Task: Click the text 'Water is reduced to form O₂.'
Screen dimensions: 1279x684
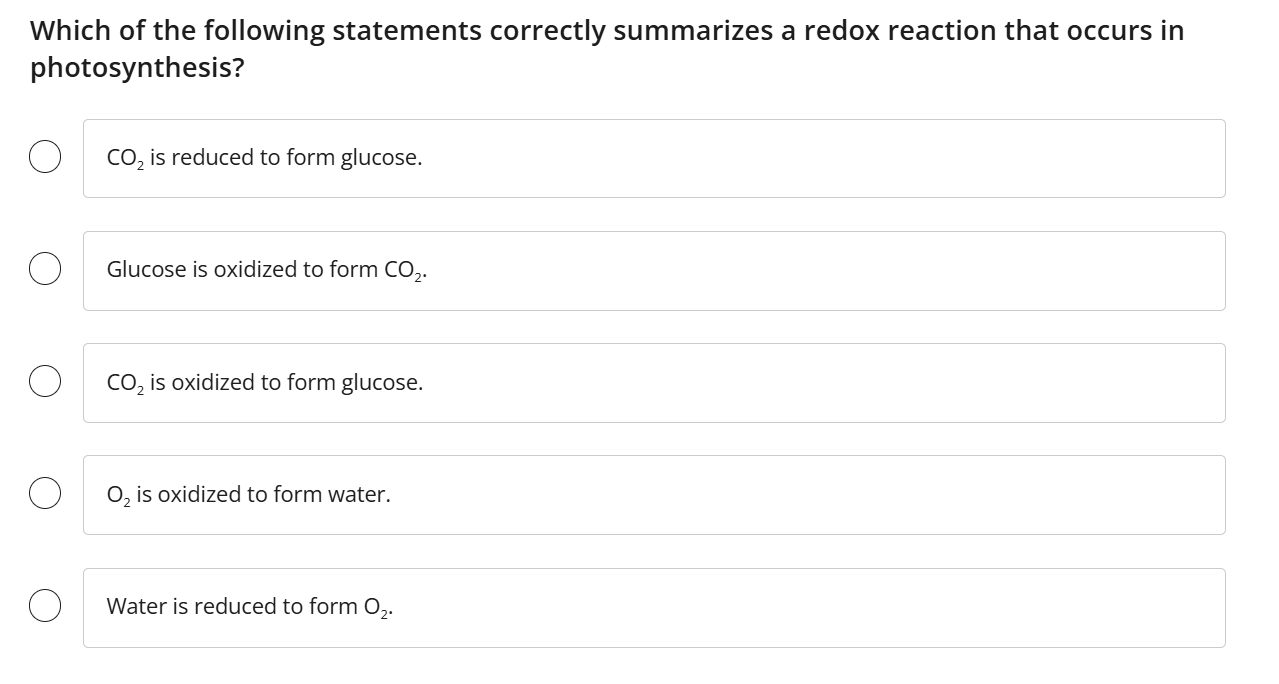Action: 249,606
